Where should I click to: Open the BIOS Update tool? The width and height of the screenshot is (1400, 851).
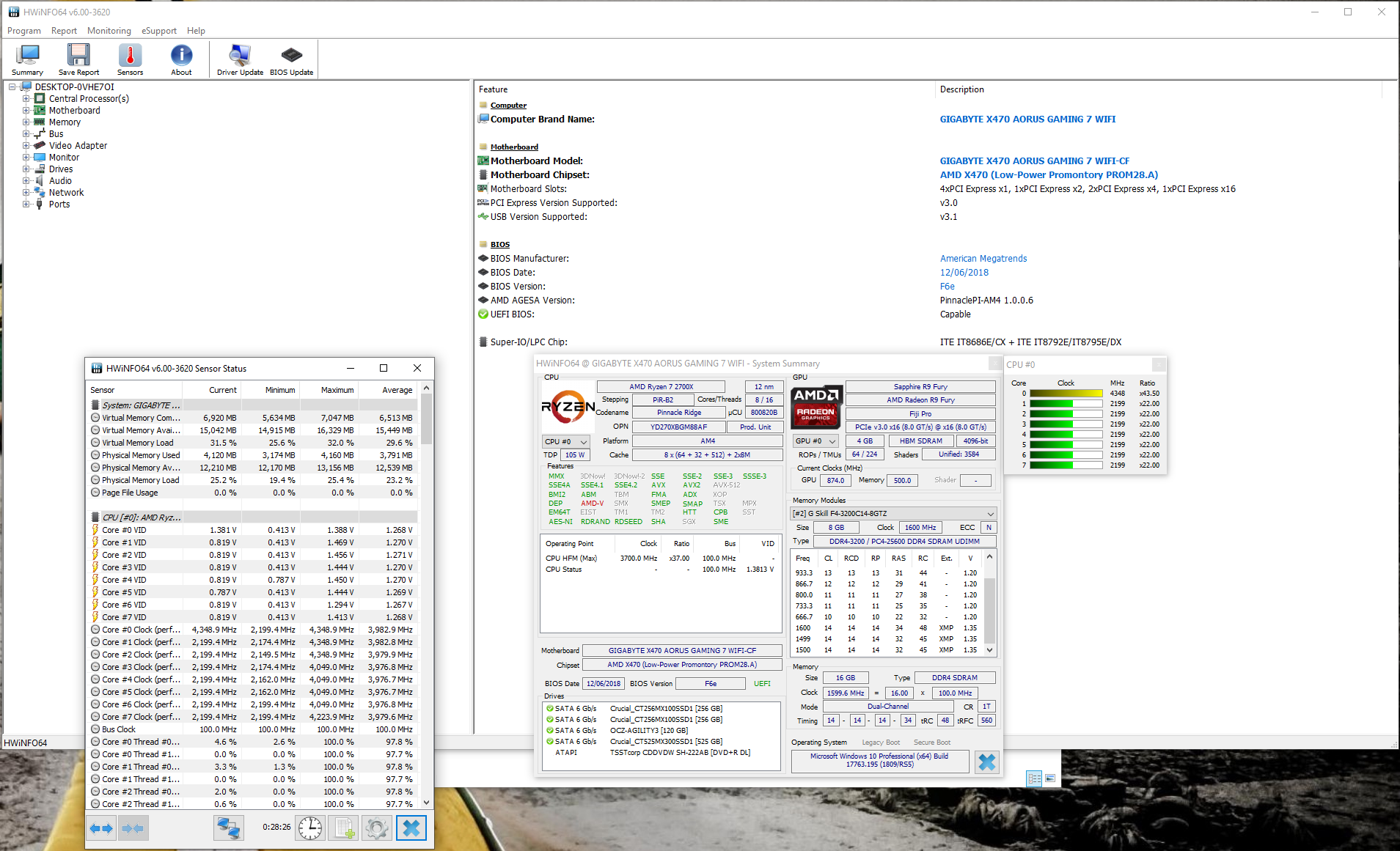(x=291, y=59)
